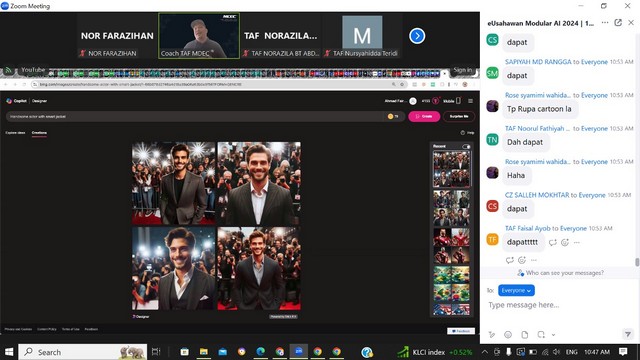Click the screenshot capture icon in chat

541,335
